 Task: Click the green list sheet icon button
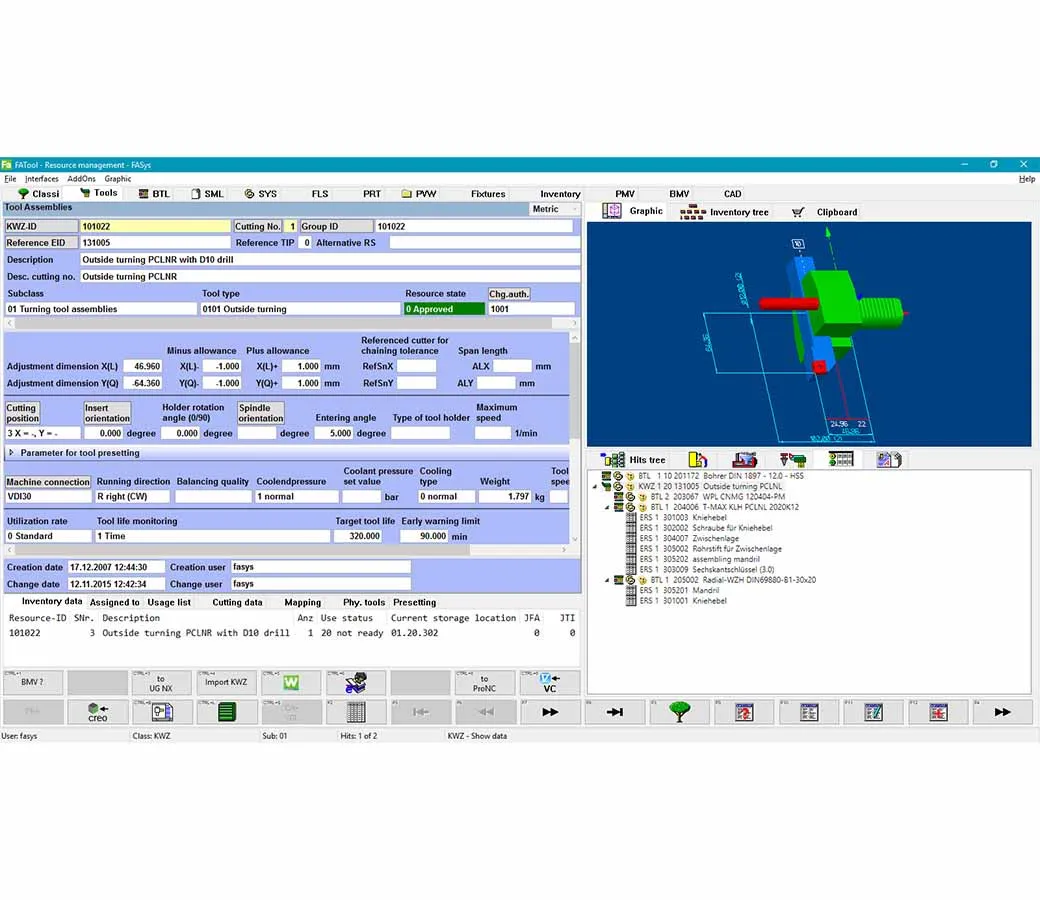[x=226, y=712]
